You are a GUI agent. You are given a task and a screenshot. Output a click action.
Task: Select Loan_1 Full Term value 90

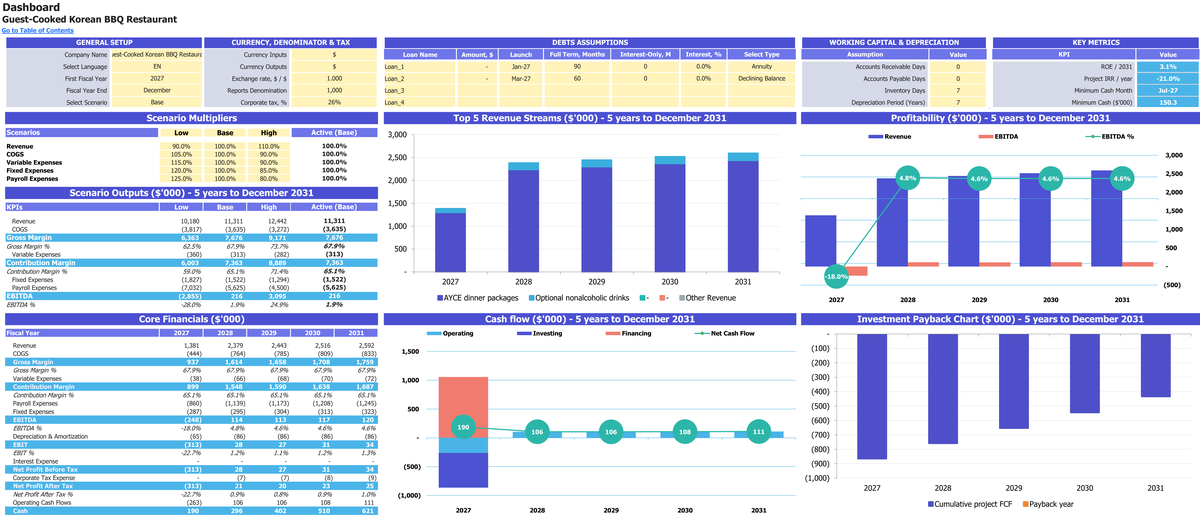pos(576,66)
